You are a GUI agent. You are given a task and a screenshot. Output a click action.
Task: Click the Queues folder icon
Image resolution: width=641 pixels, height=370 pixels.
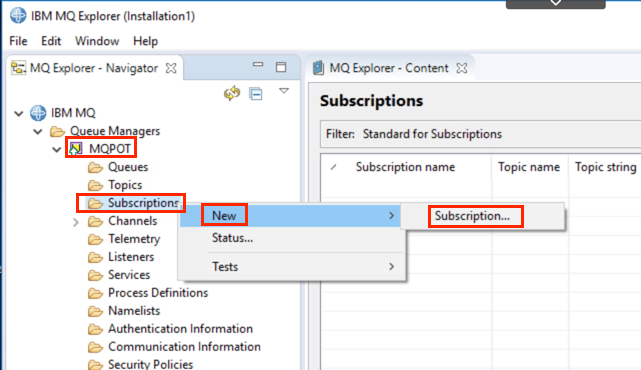click(x=95, y=167)
